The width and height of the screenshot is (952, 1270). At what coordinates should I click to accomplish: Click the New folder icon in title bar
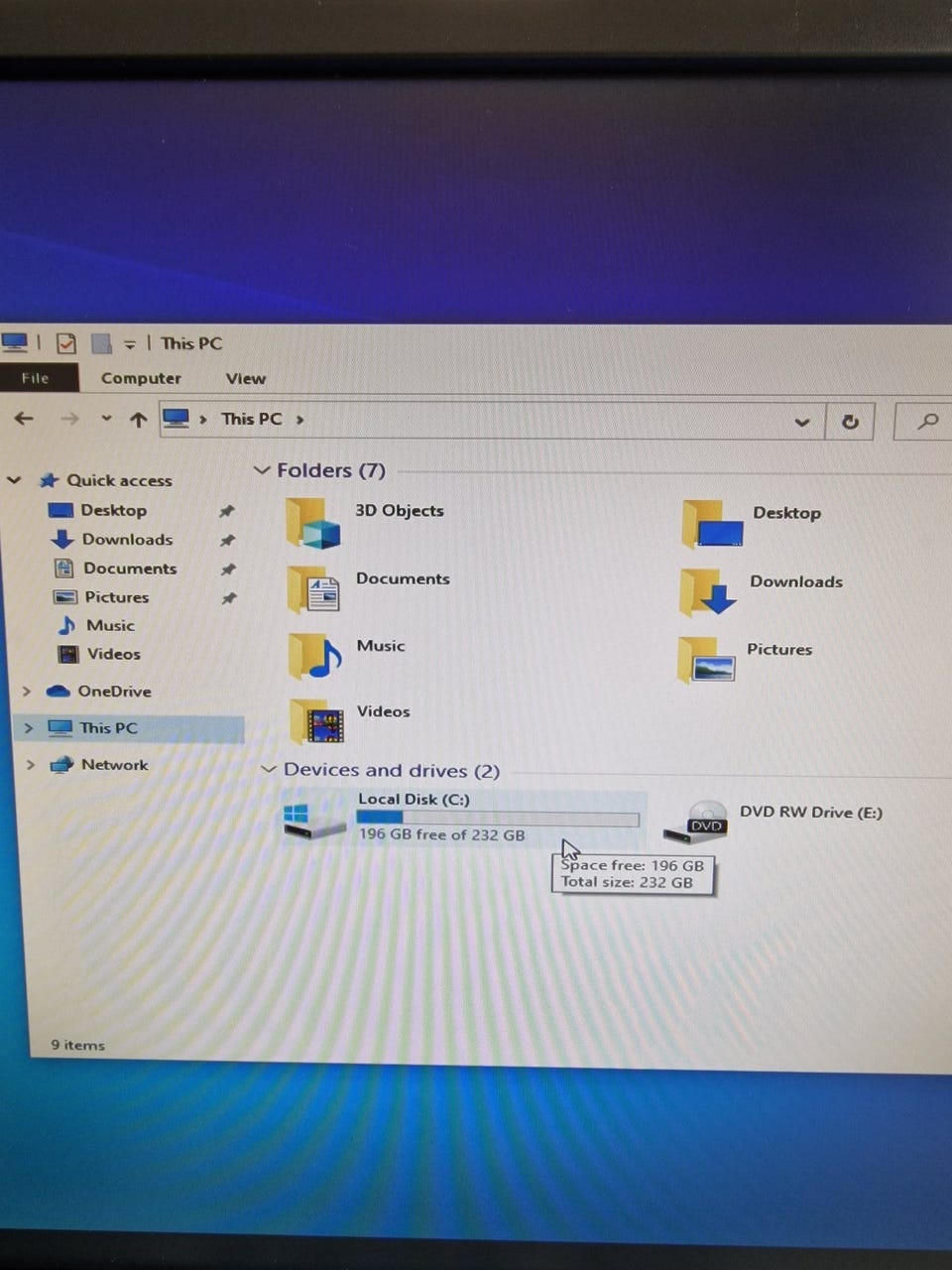click(x=100, y=343)
